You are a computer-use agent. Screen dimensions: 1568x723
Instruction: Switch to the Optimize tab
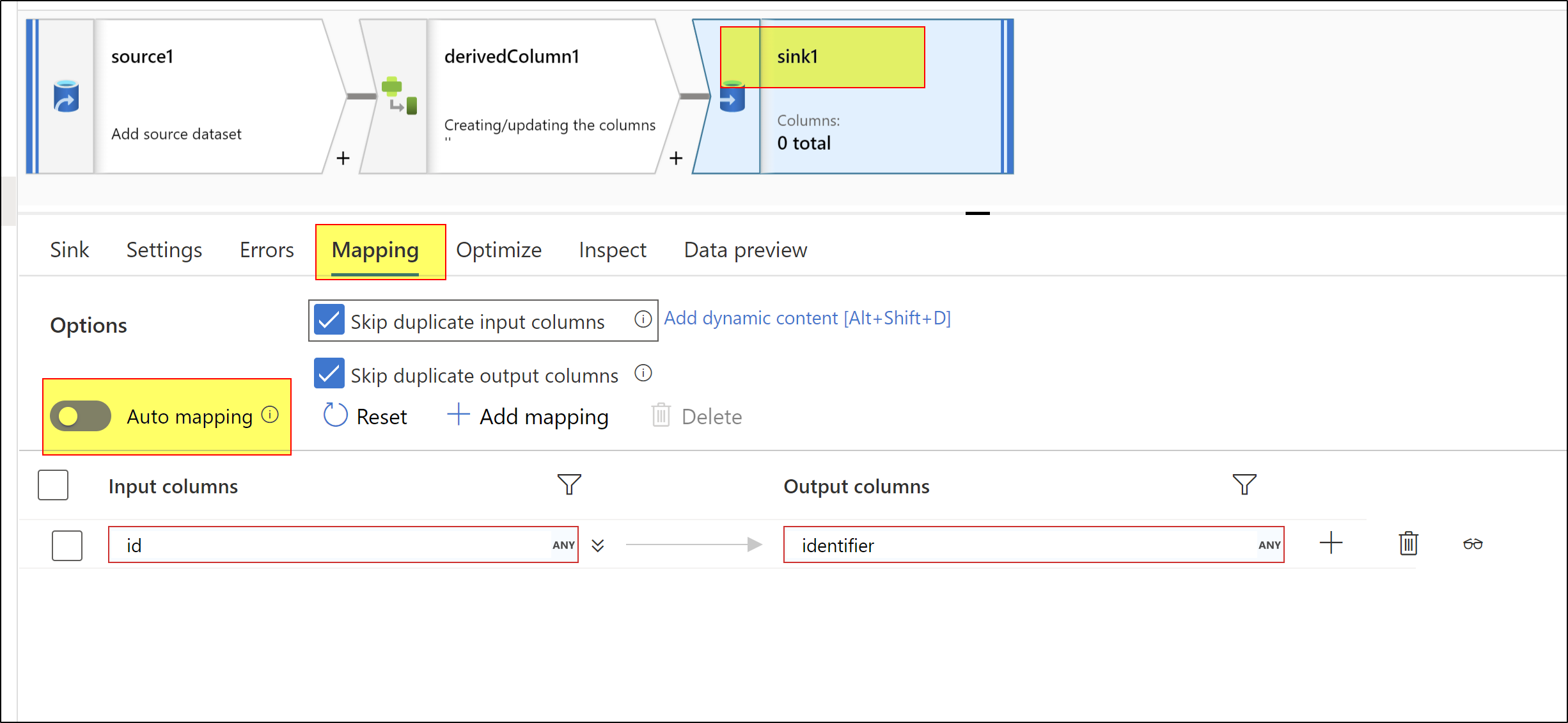tap(499, 250)
